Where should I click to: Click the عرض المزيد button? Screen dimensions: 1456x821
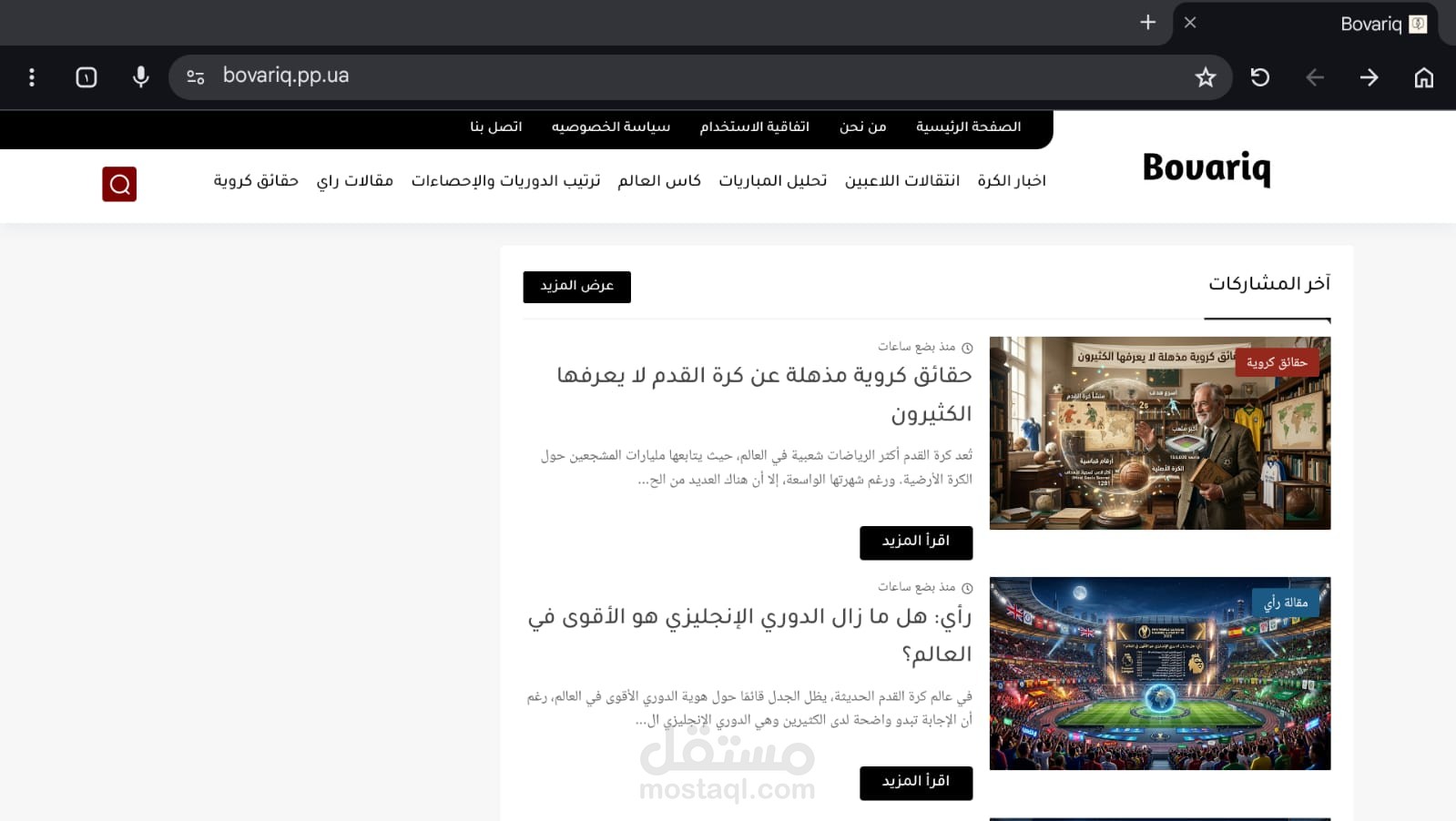(x=576, y=287)
